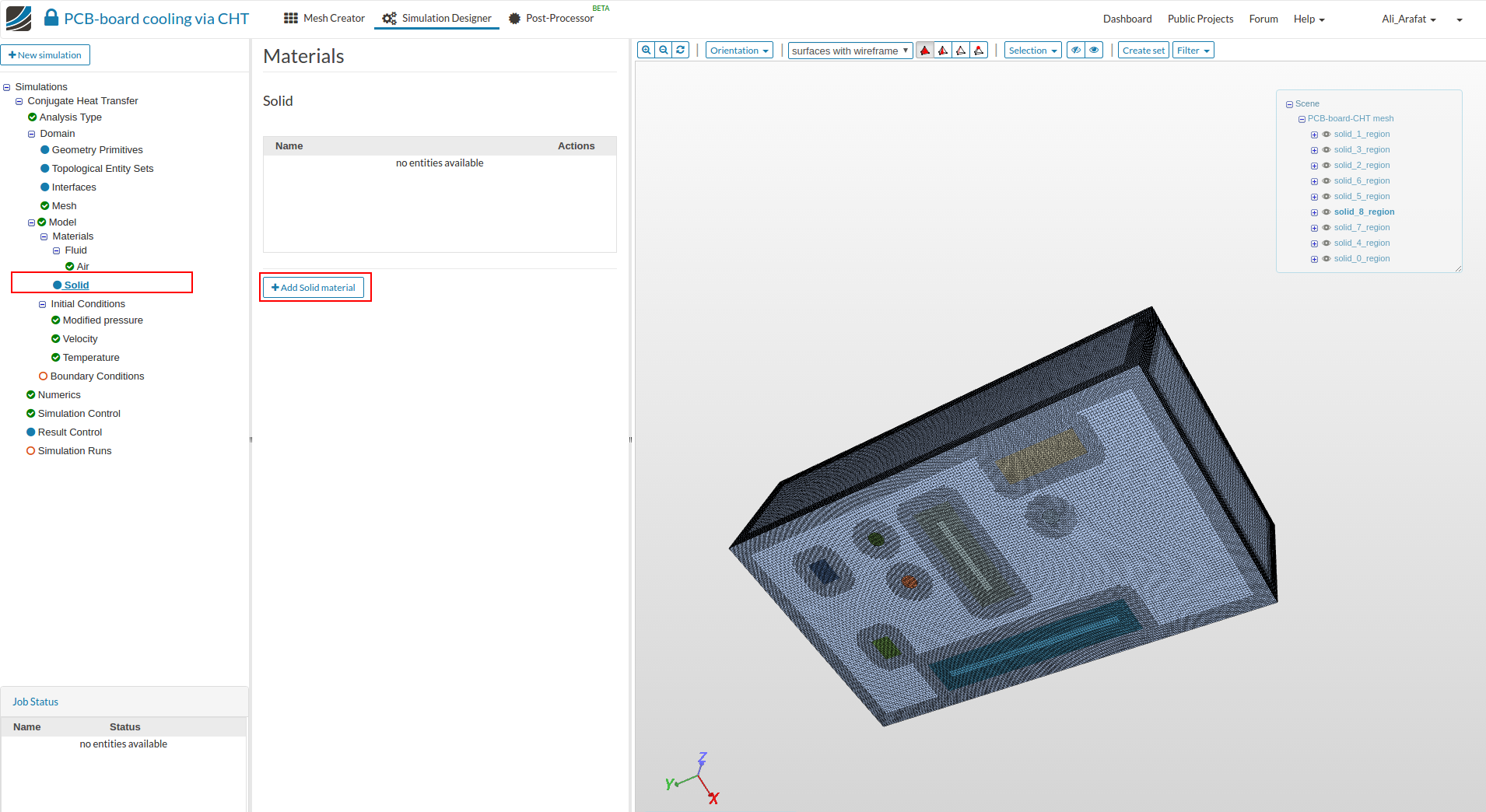Toggle visibility of solid_8_region
1486x812 pixels.
[1327, 212]
